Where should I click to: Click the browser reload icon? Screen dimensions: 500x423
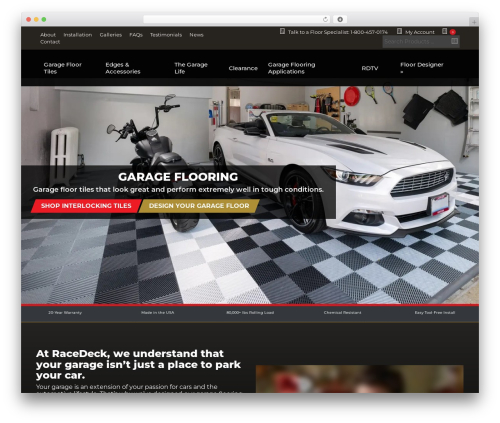click(x=325, y=19)
